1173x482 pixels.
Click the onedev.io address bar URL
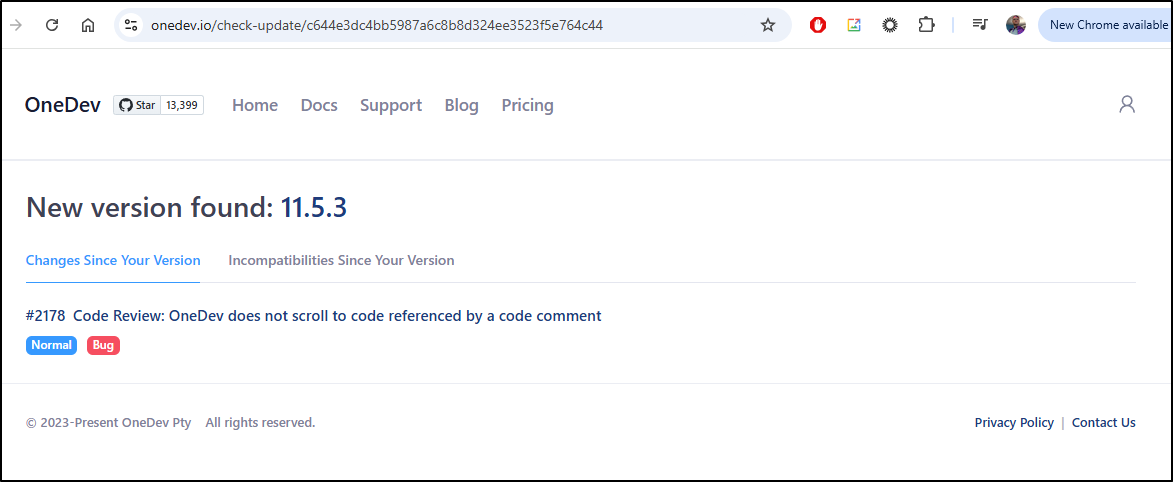(x=376, y=25)
